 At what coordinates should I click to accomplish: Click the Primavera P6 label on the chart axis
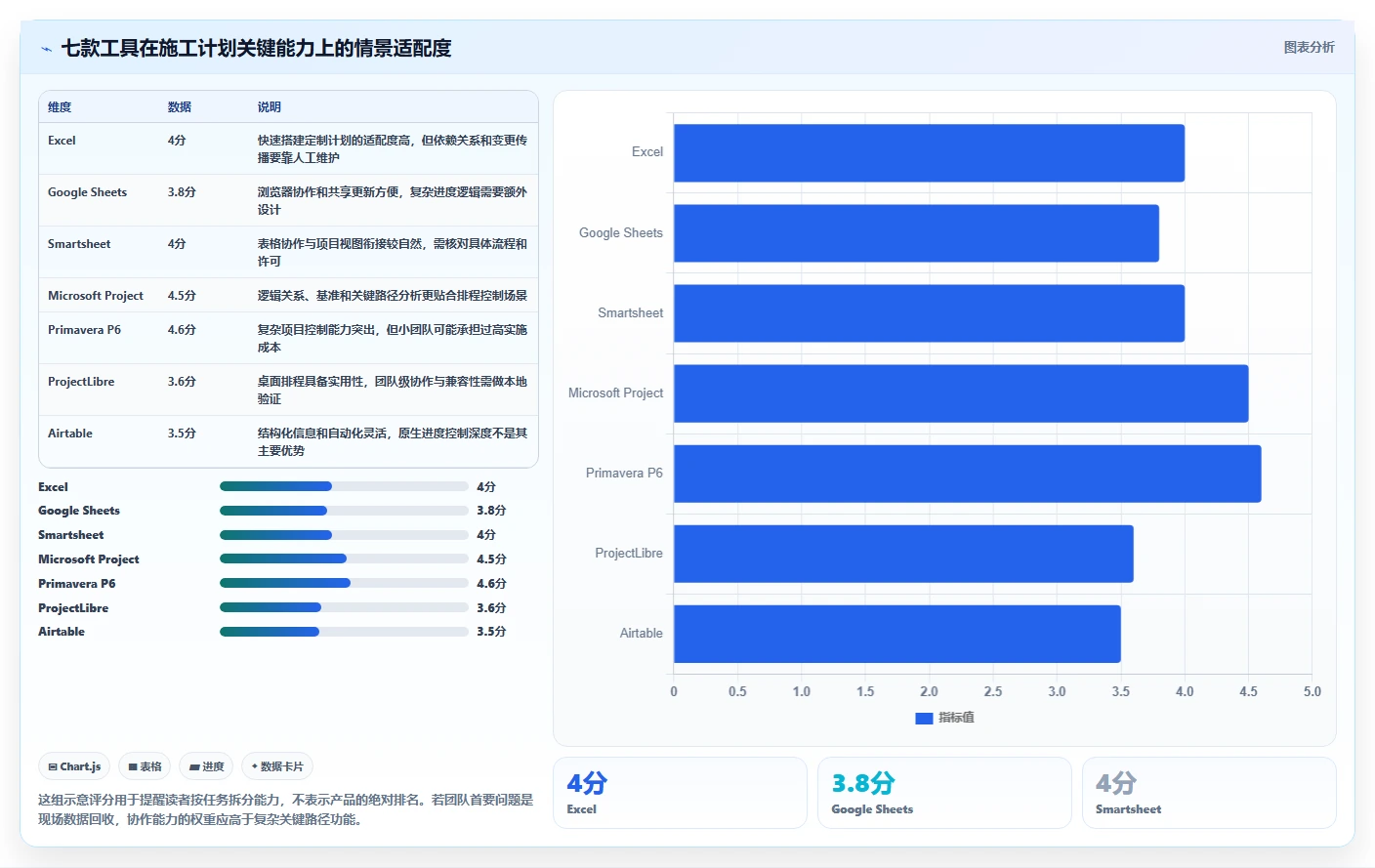pyautogui.click(x=624, y=473)
